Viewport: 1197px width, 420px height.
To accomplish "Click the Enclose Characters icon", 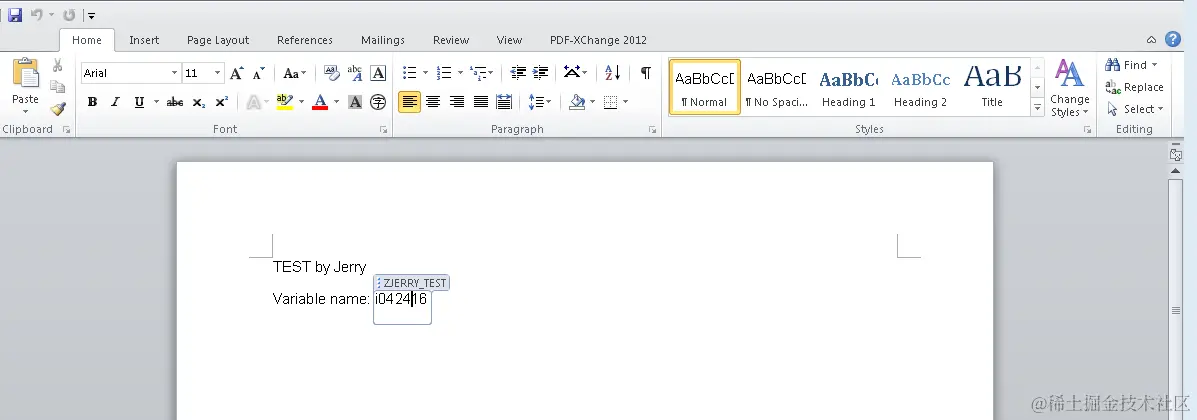I will [x=378, y=102].
